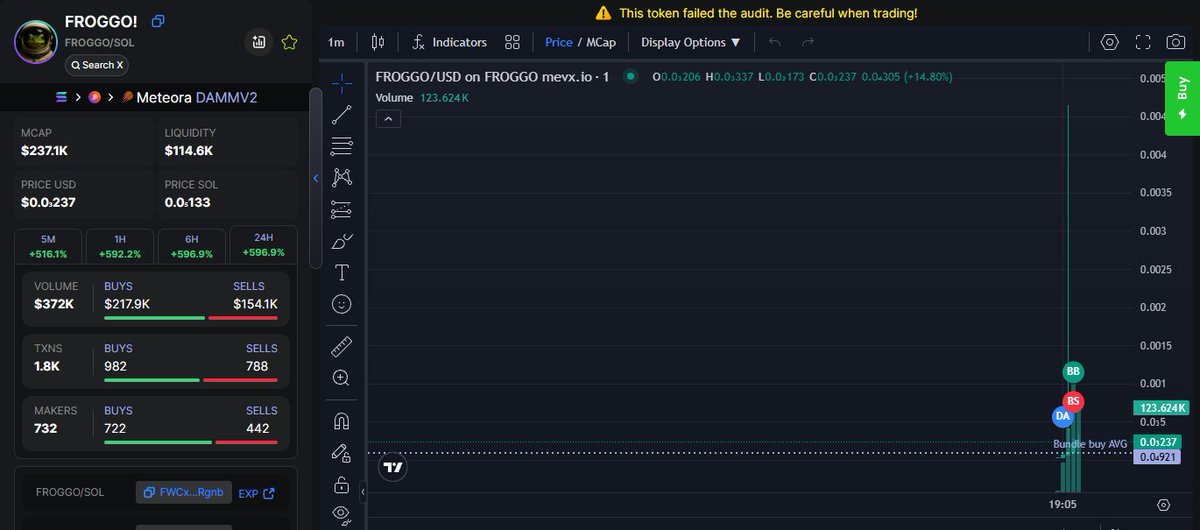Click the green Buy side button
Screen dimensions: 1200x530
click(1182, 98)
